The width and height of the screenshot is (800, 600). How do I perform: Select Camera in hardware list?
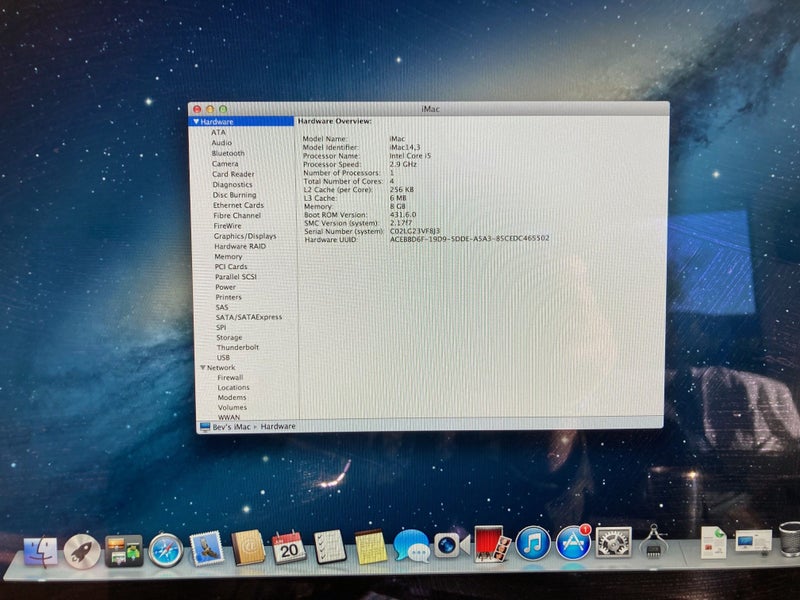pyautogui.click(x=225, y=164)
